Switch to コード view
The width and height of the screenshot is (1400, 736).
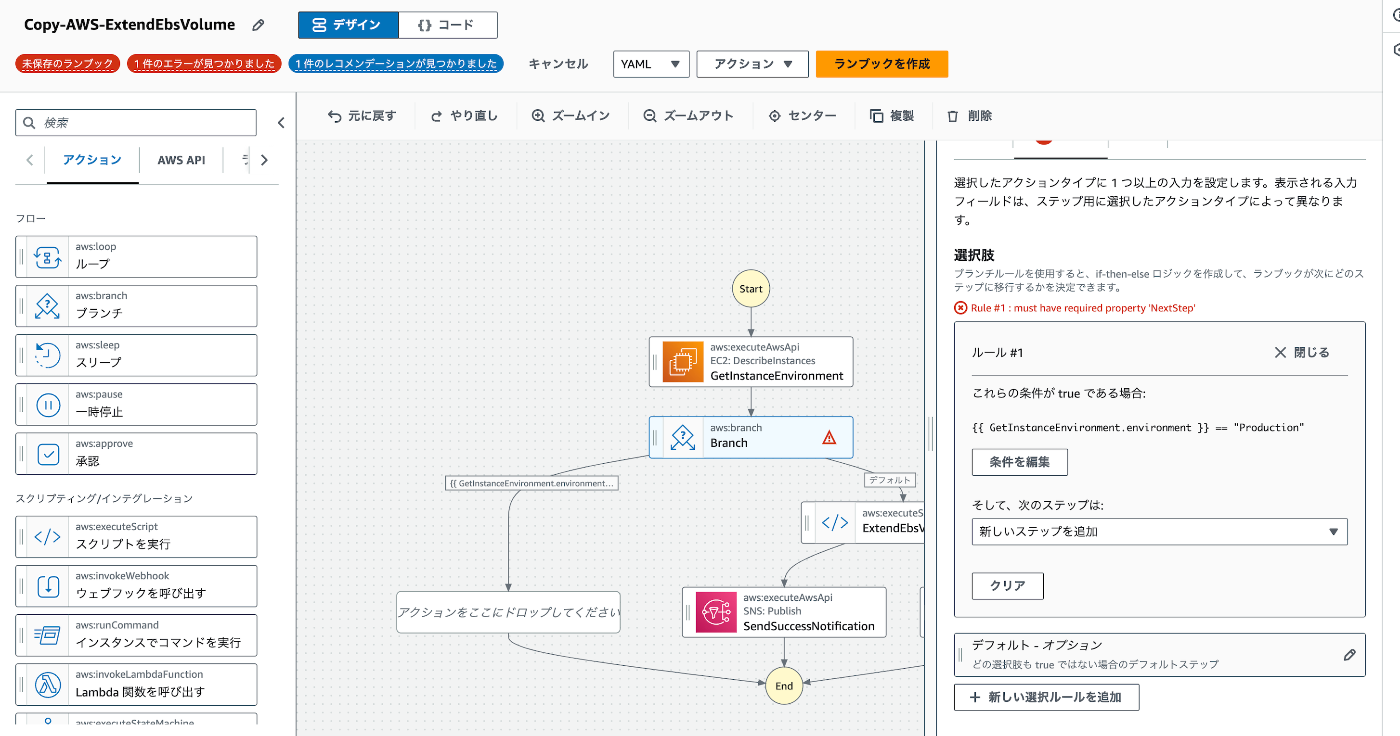click(448, 25)
